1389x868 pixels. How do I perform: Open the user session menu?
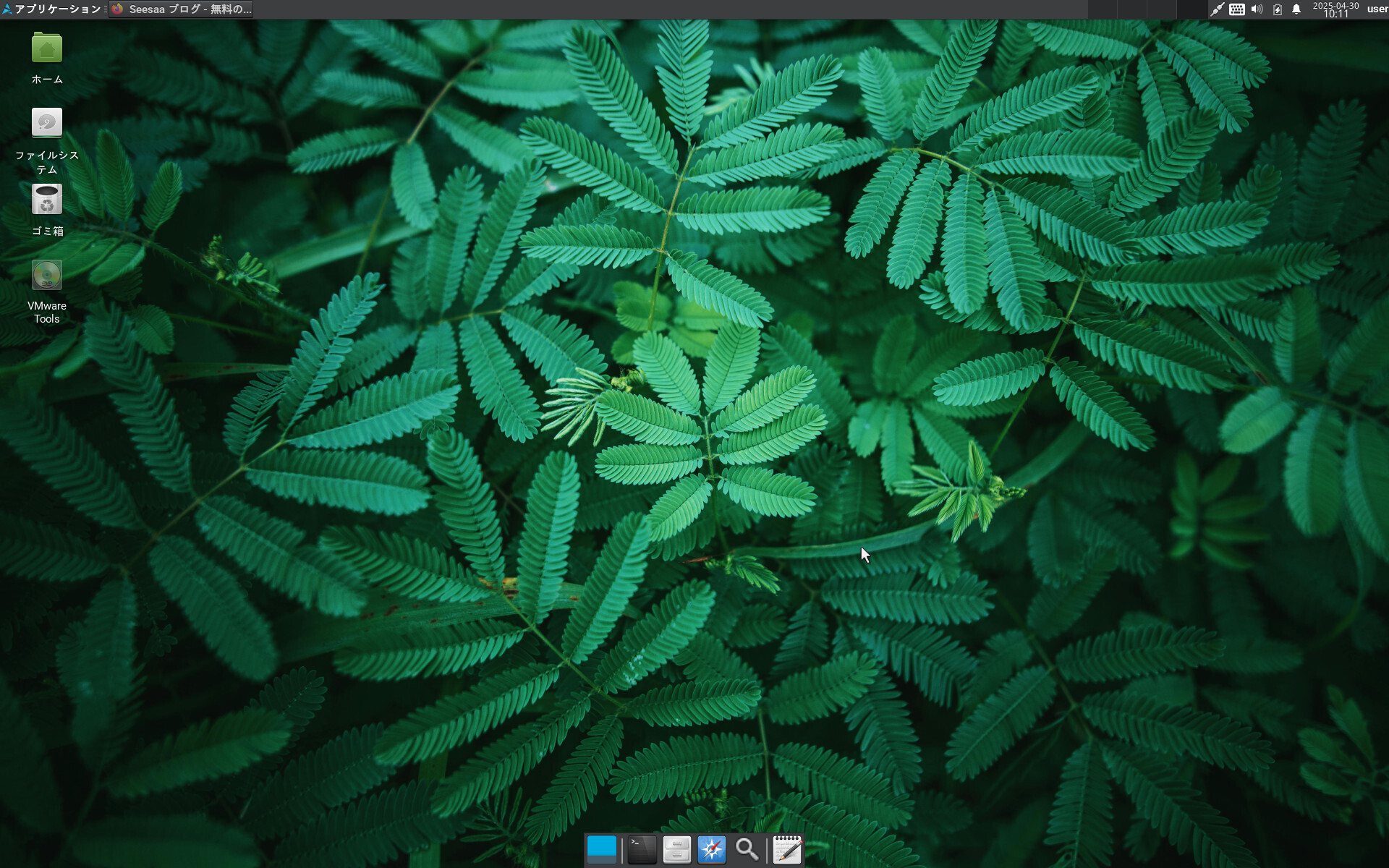click(1377, 9)
